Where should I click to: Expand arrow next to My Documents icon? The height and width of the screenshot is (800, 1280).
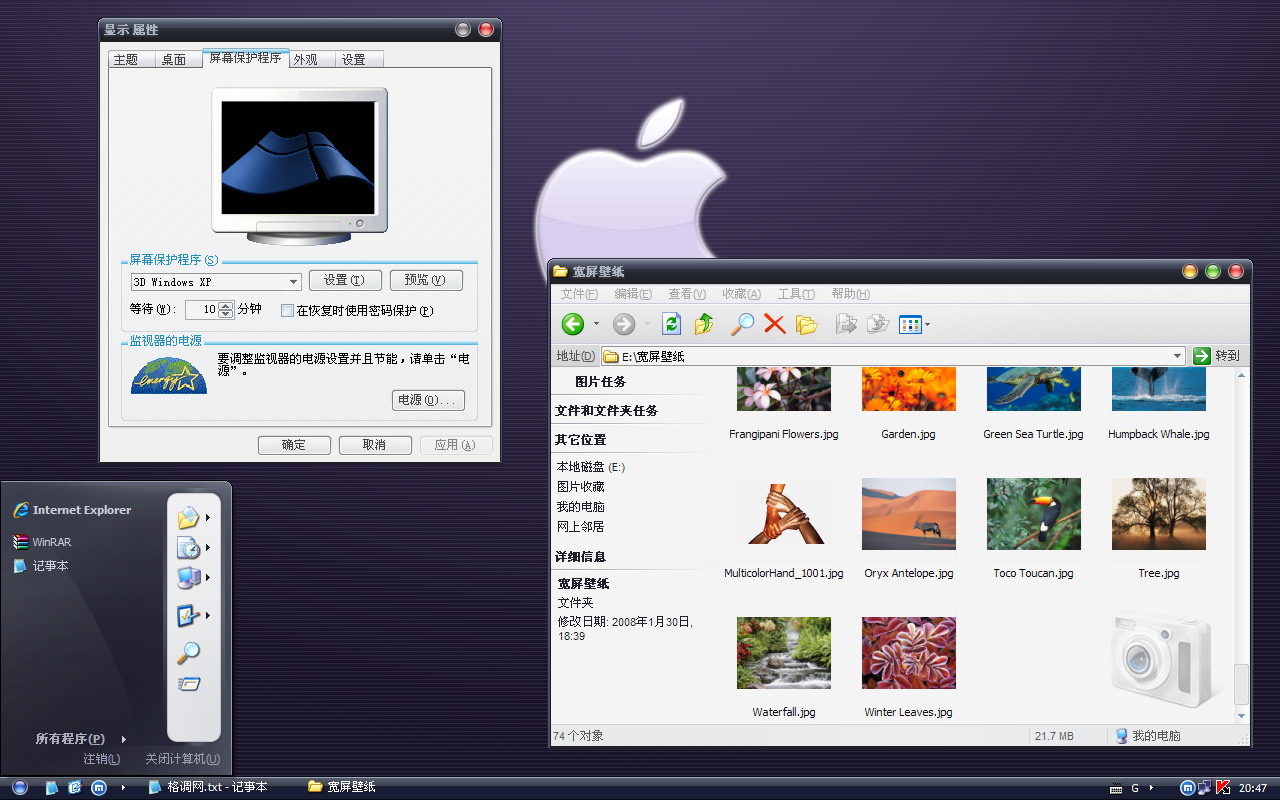pos(208,518)
